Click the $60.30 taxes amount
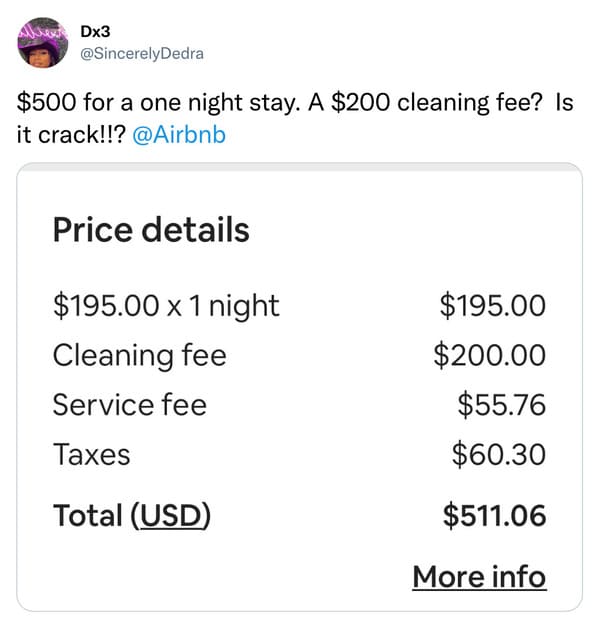The image size is (599, 628). 499,455
